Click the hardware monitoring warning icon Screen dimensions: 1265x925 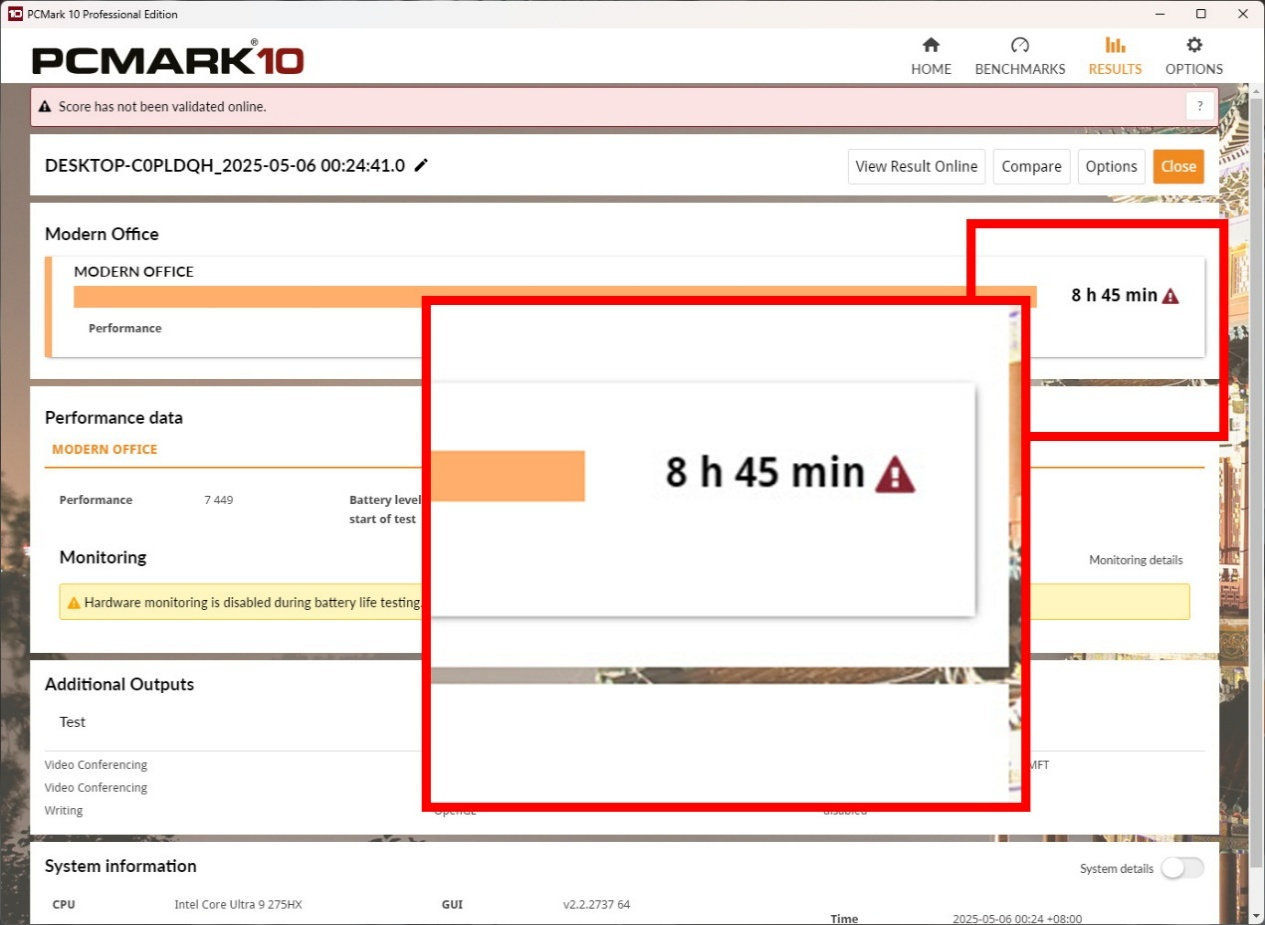pos(73,603)
